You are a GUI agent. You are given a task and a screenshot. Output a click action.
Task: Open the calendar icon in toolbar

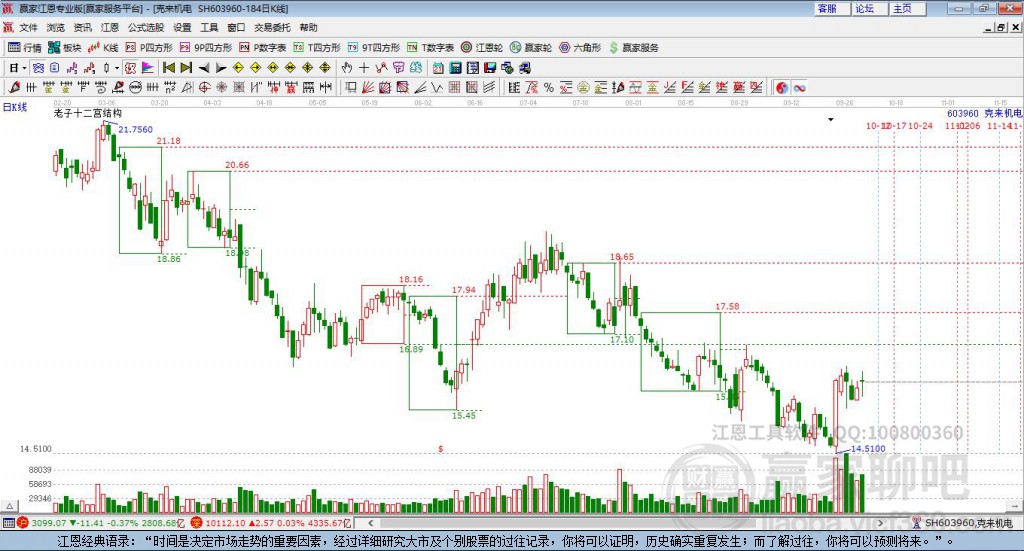[x=438, y=68]
